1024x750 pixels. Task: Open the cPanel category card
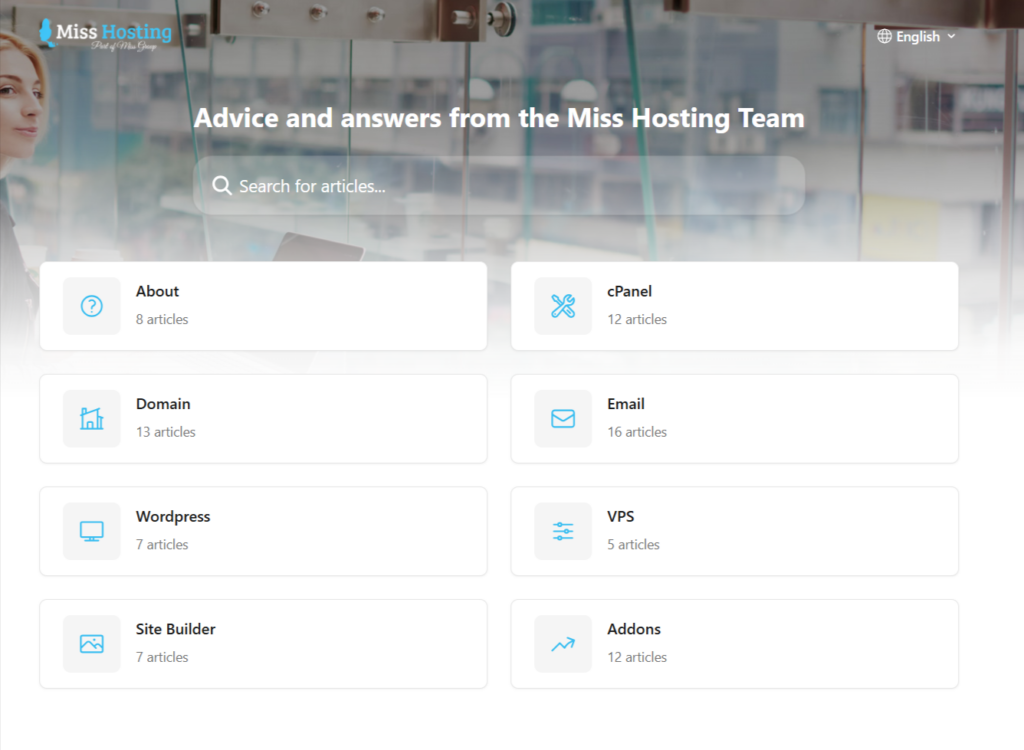pos(734,306)
